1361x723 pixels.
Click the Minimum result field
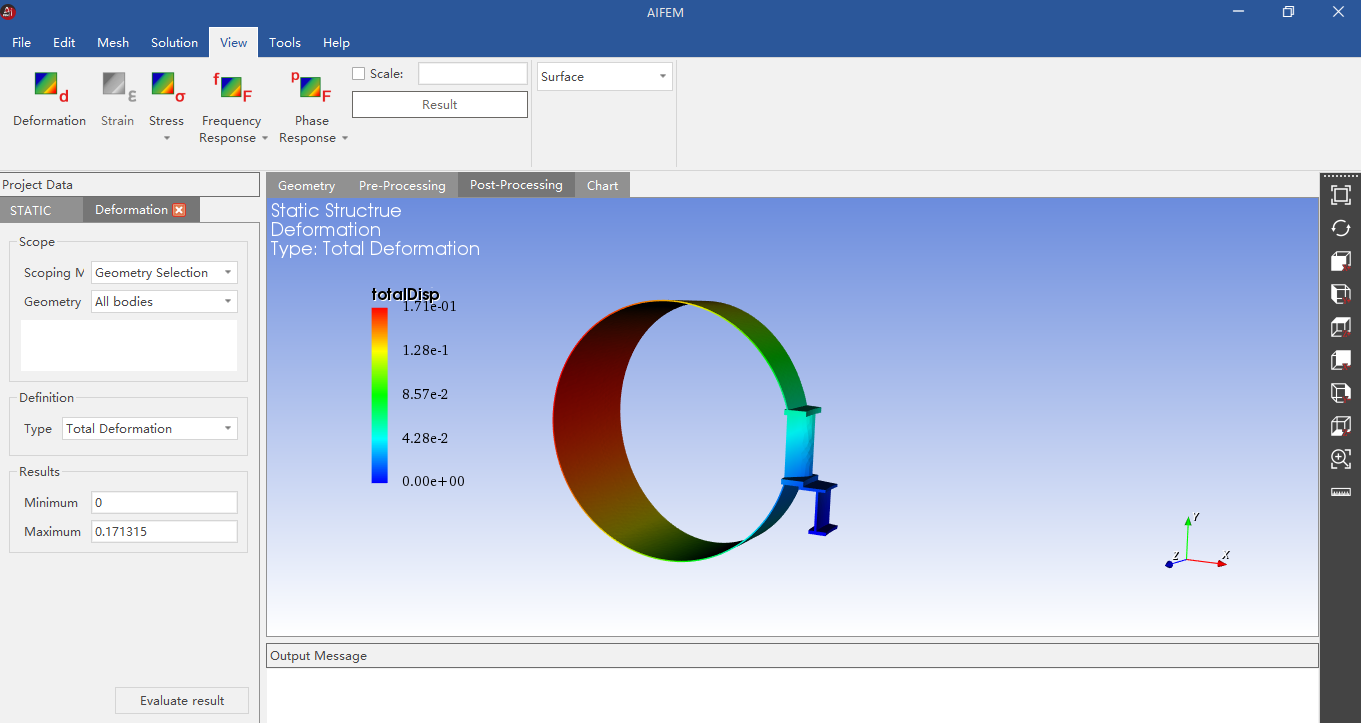tap(164, 503)
